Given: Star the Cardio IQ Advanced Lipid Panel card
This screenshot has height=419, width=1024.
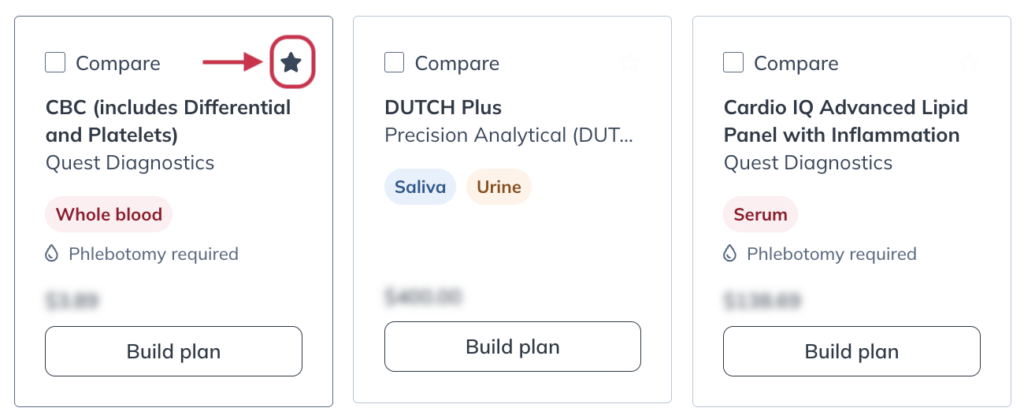Looking at the screenshot, I should (x=969, y=63).
